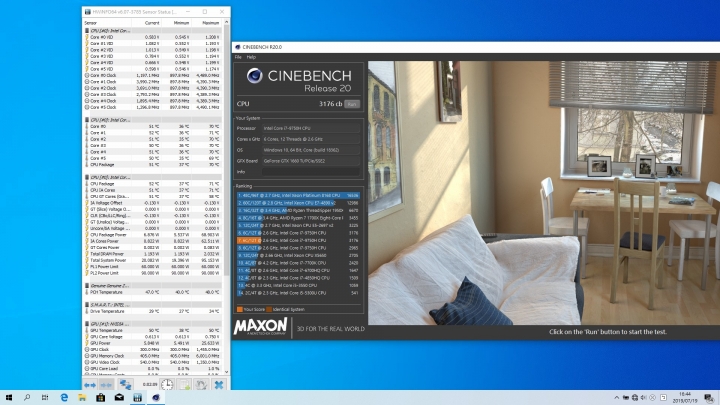Viewport: 720px width, 405px height.
Task: Select the Core #5 Clock sensor row
Action: [152, 107]
